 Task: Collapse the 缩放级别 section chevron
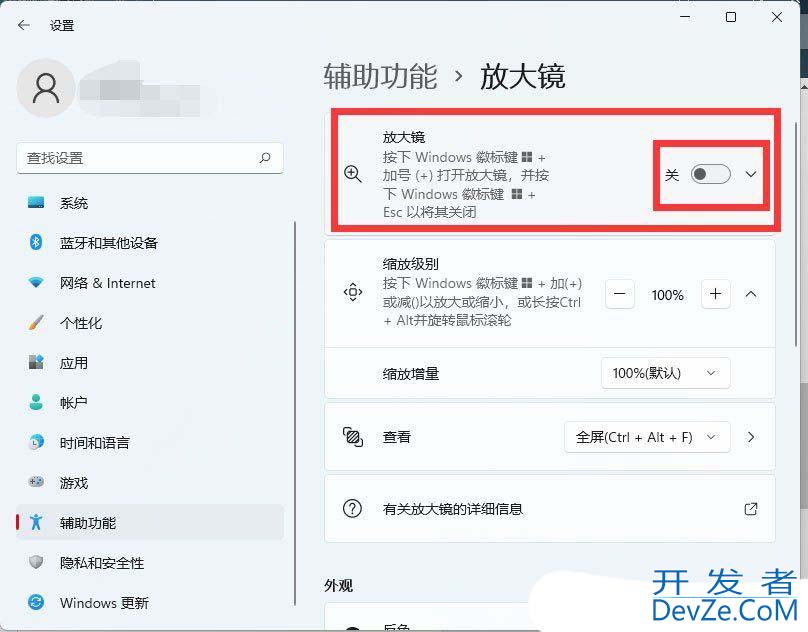(751, 294)
